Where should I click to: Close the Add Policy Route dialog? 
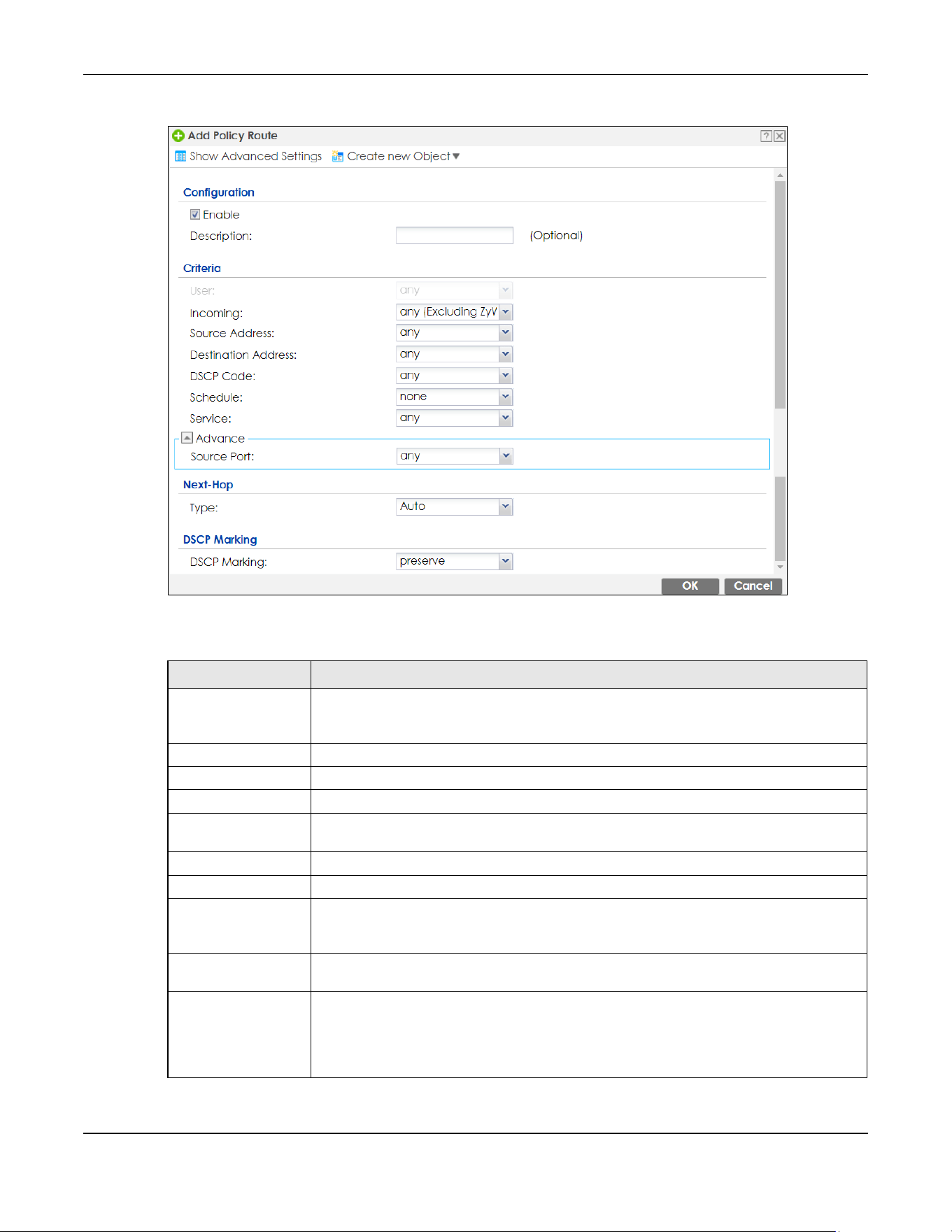tap(779, 136)
